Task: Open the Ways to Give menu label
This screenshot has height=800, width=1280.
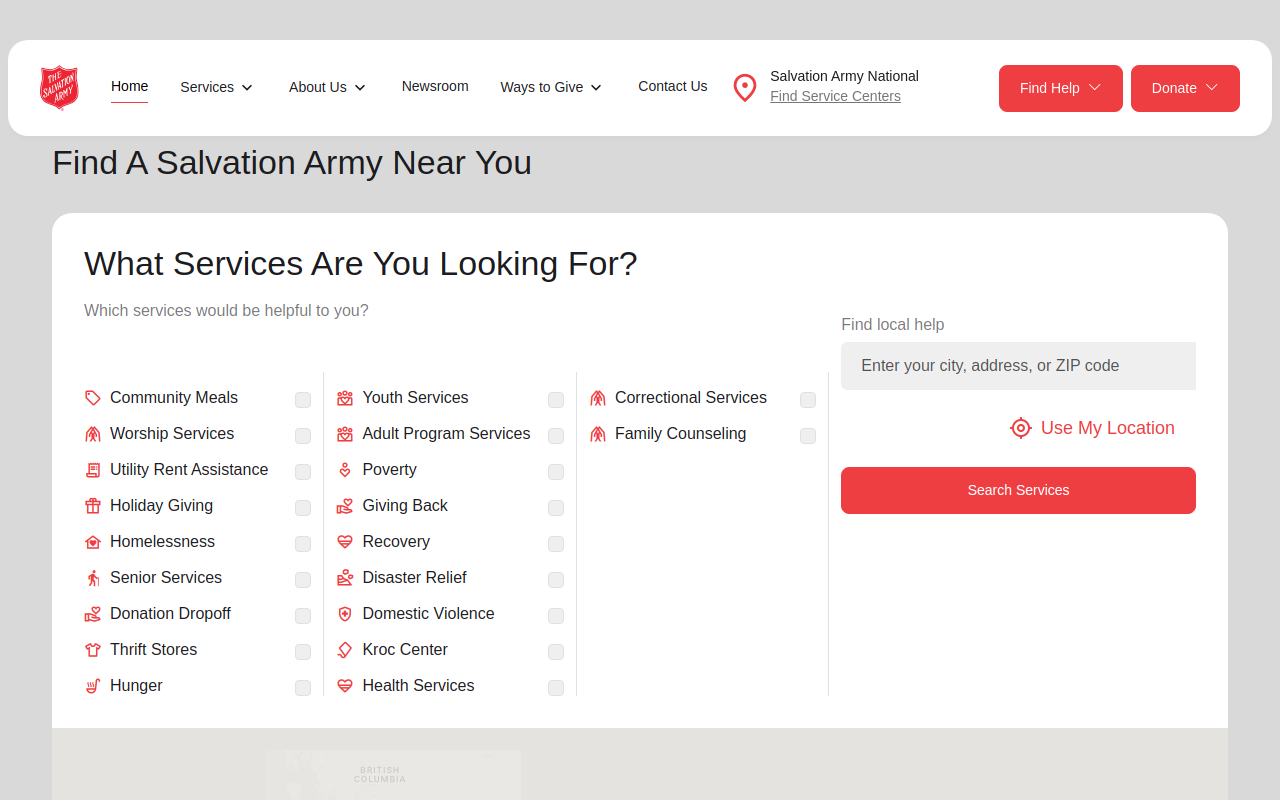Action: [542, 87]
